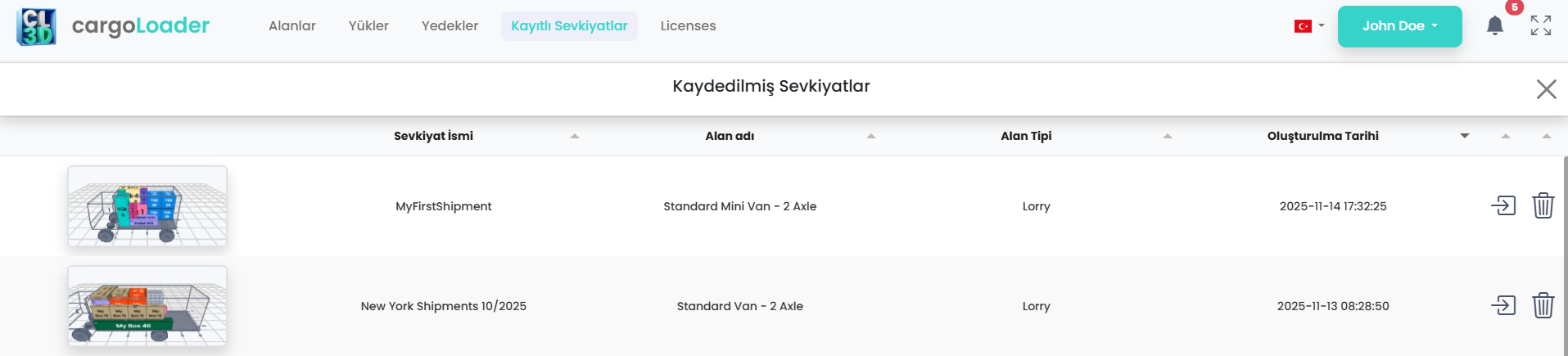
Task: Sort by Sevkiyat İsmi column arrow
Action: [x=575, y=136]
